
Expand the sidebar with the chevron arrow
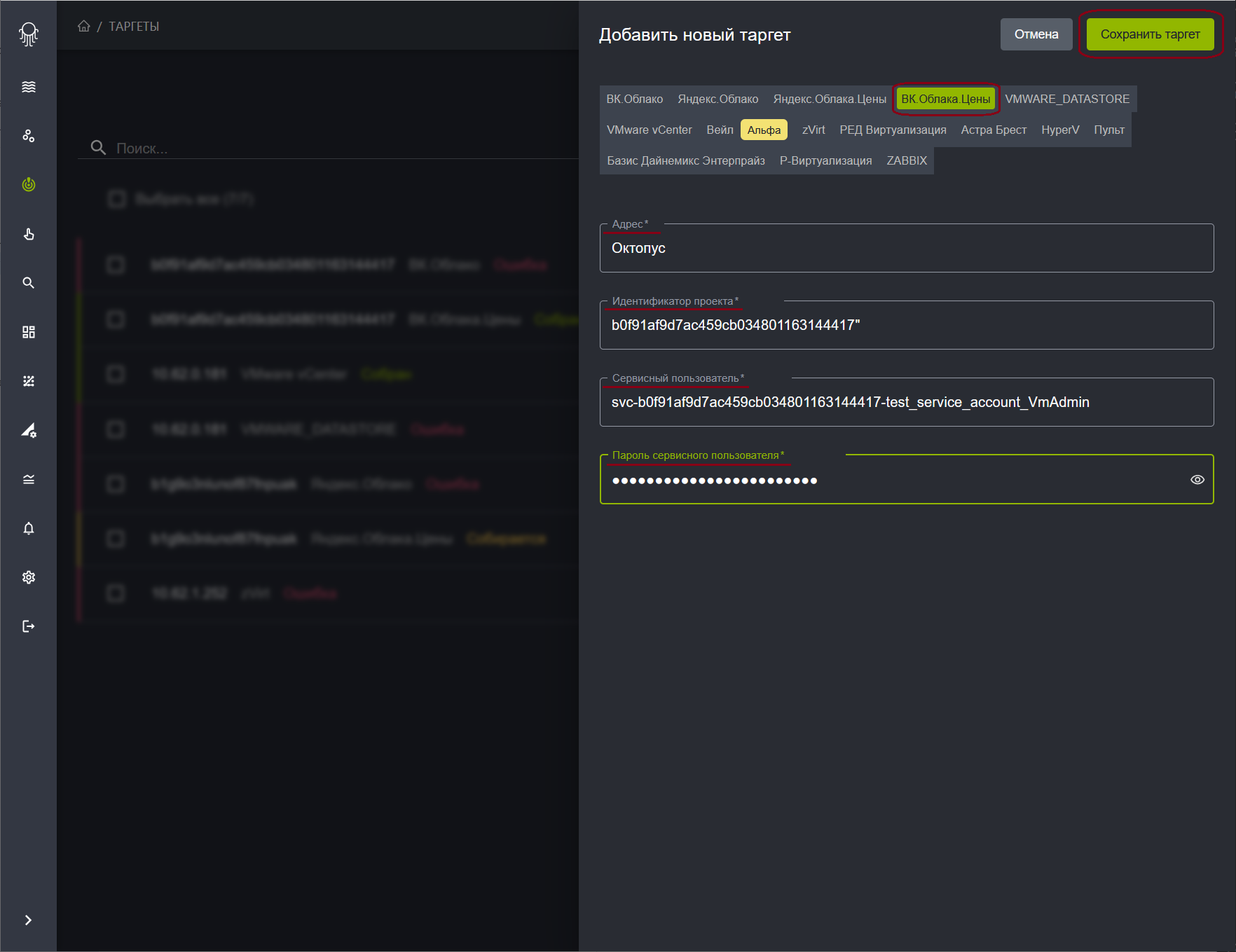[28, 920]
